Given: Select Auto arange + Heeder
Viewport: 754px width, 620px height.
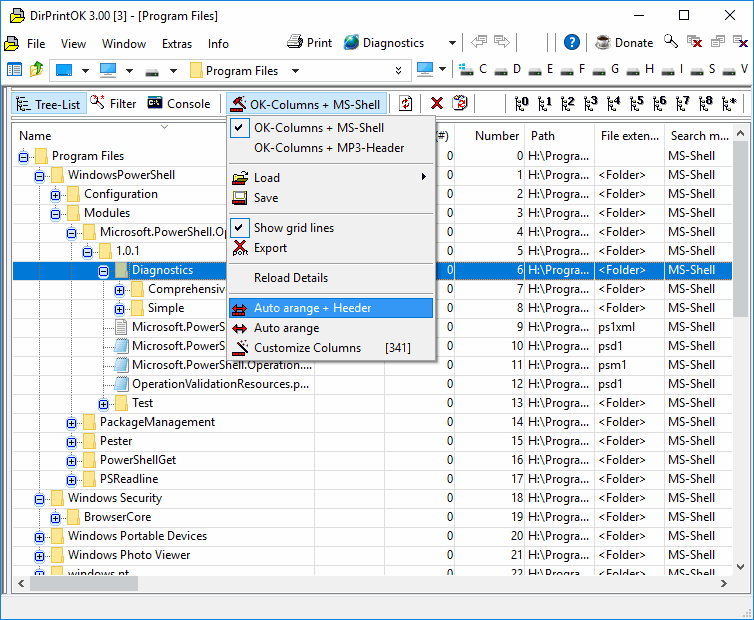Looking at the screenshot, I should pos(331,308).
